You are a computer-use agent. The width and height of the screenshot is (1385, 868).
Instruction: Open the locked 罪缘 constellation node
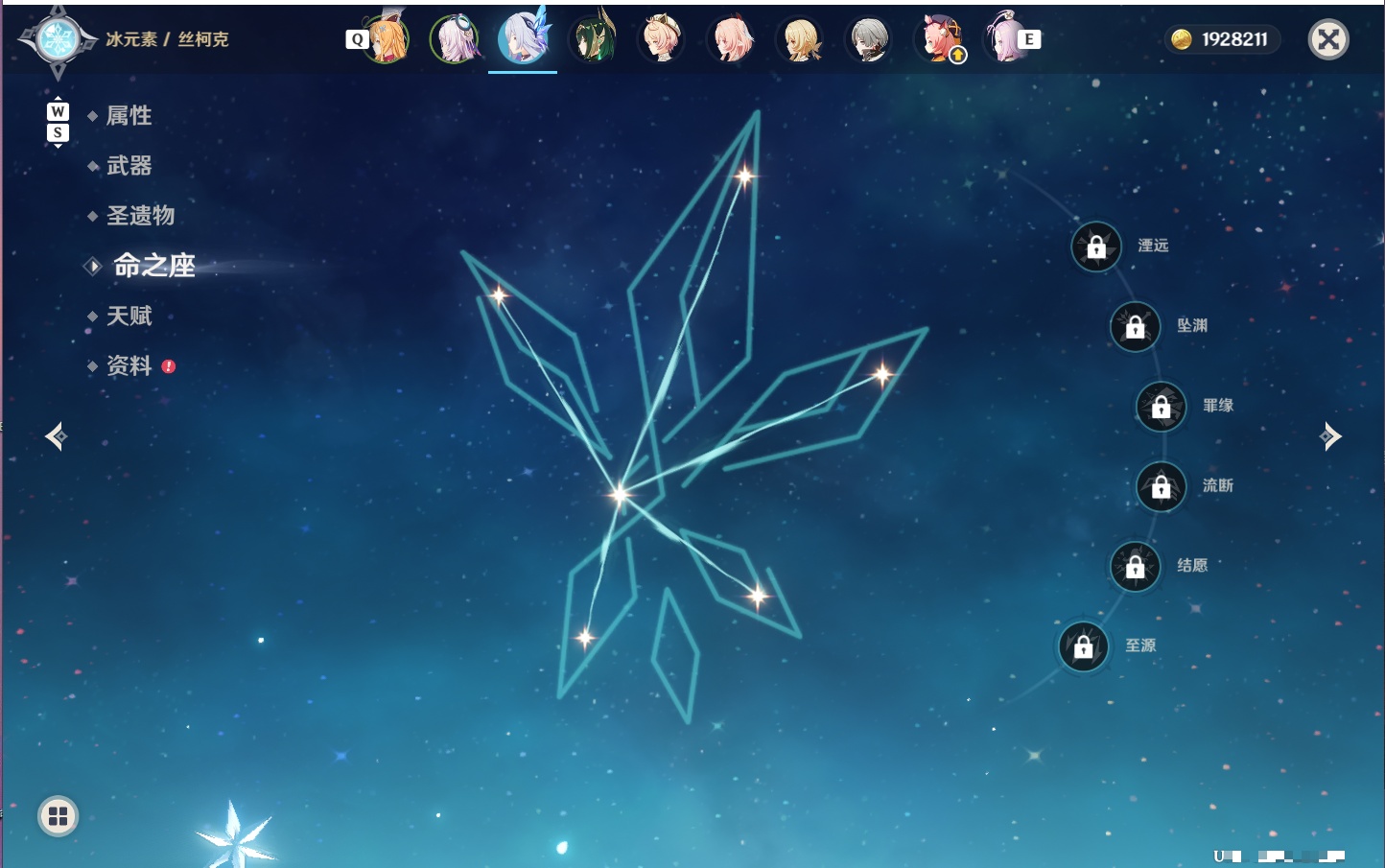click(x=1162, y=407)
